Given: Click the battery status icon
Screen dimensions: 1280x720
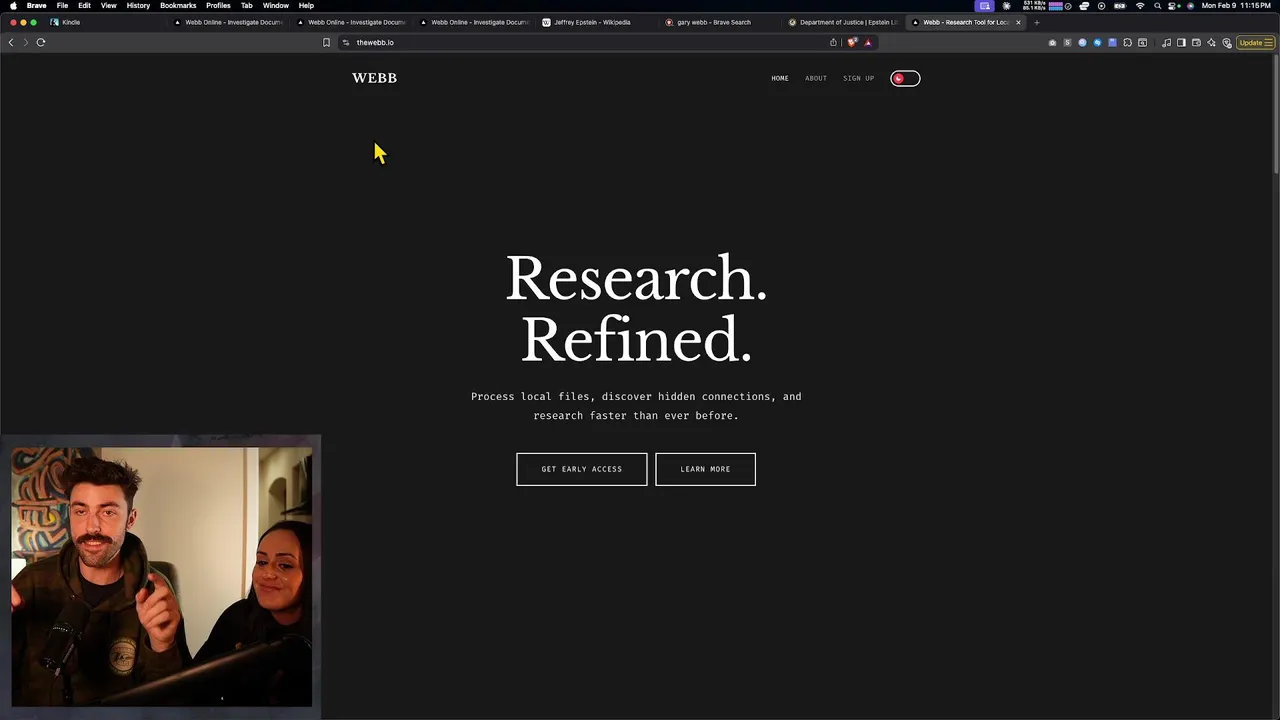Looking at the screenshot, I should pyautogui.click(x=1120, y=6).
